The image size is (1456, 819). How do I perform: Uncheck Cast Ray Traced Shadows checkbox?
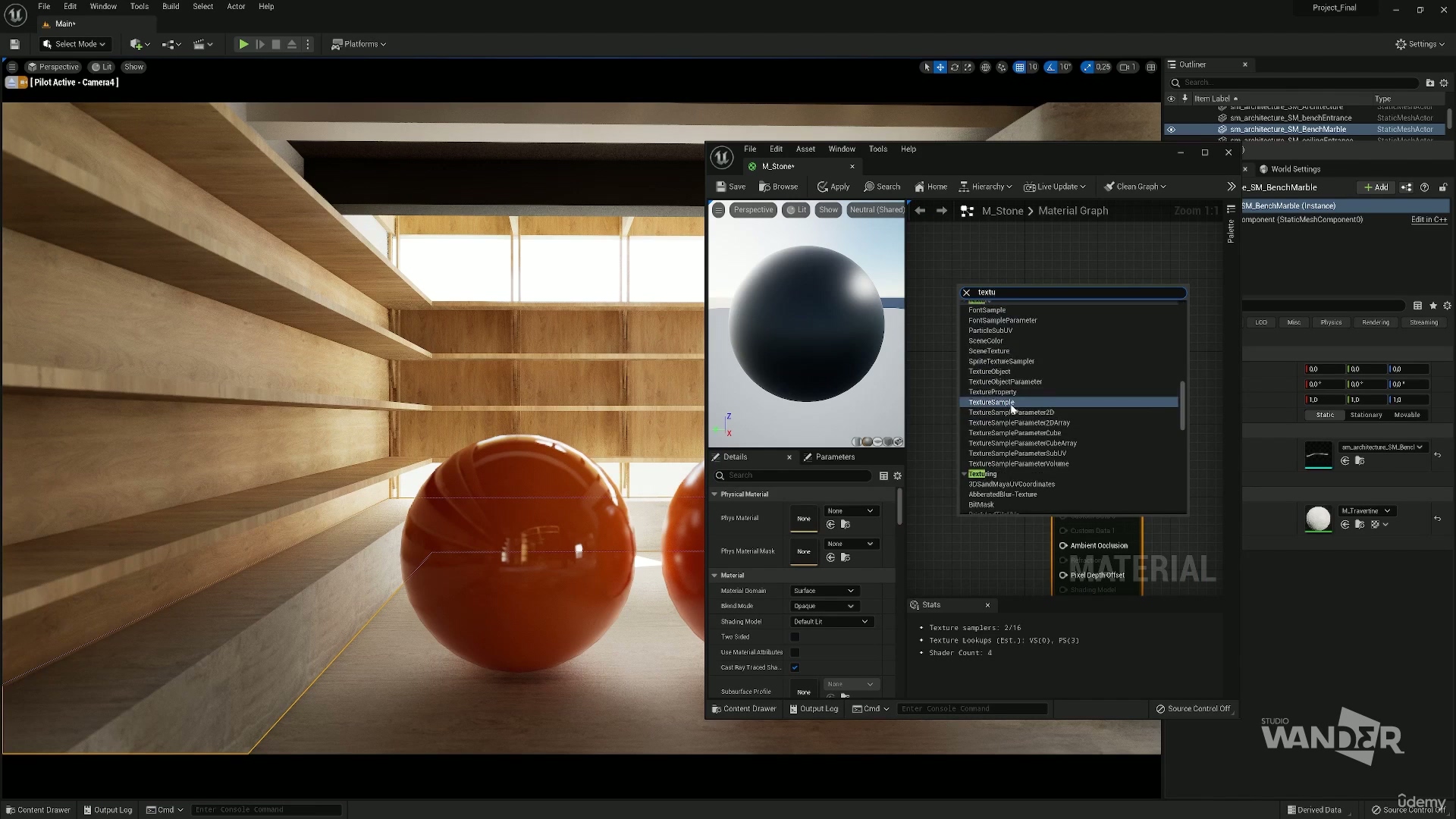[x=795, y=667]
